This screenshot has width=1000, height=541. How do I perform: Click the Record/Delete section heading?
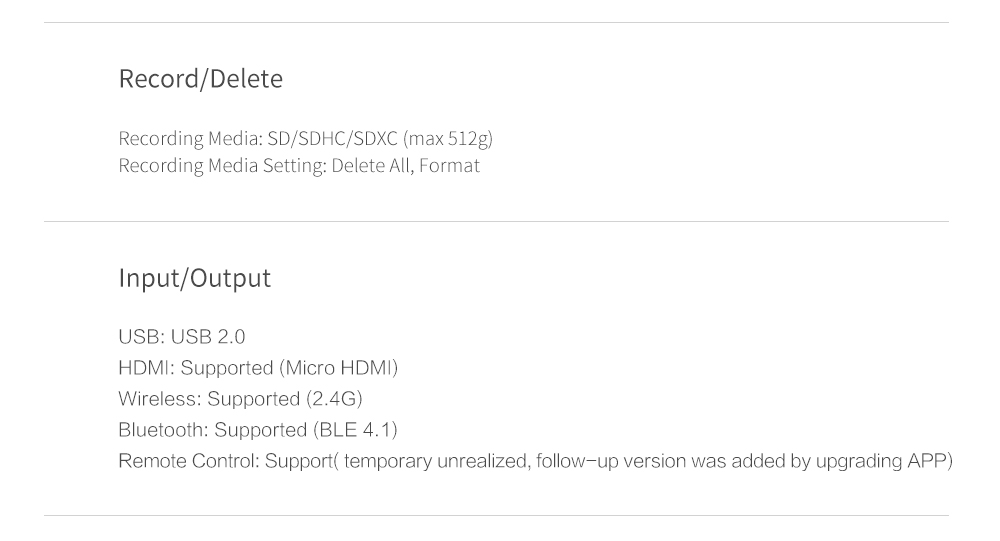[200, 79]
